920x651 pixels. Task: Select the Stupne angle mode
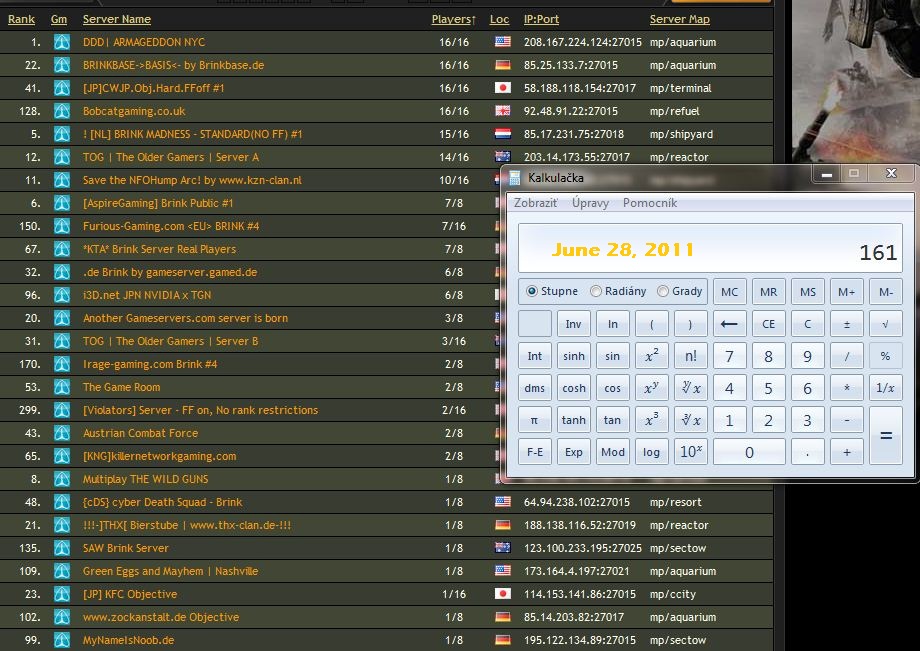coord(532,292)
